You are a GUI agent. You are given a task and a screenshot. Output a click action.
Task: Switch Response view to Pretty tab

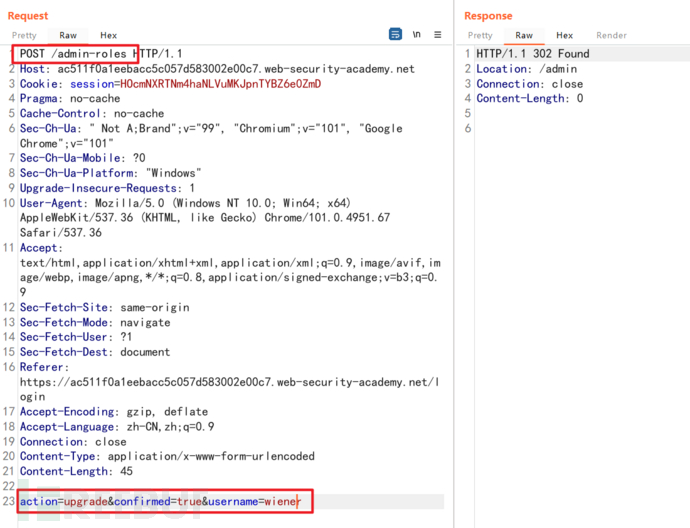(480, 35)
